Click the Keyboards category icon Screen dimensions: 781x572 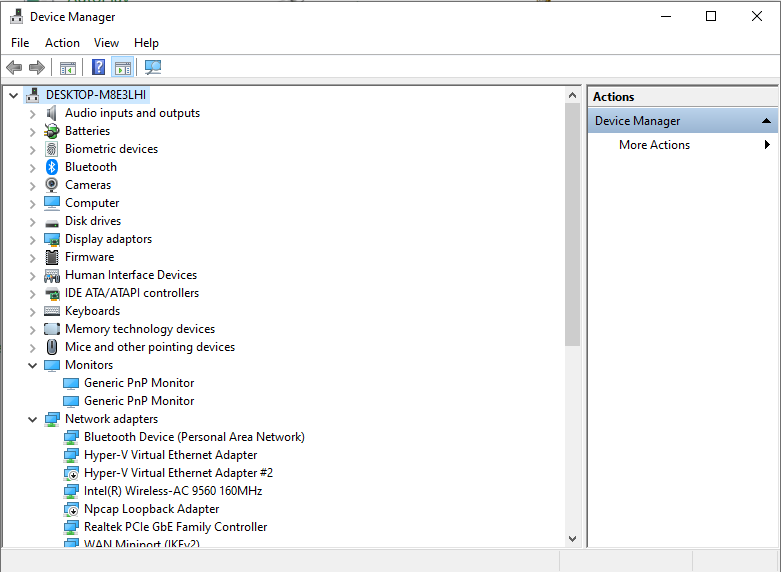pos(52,311)
